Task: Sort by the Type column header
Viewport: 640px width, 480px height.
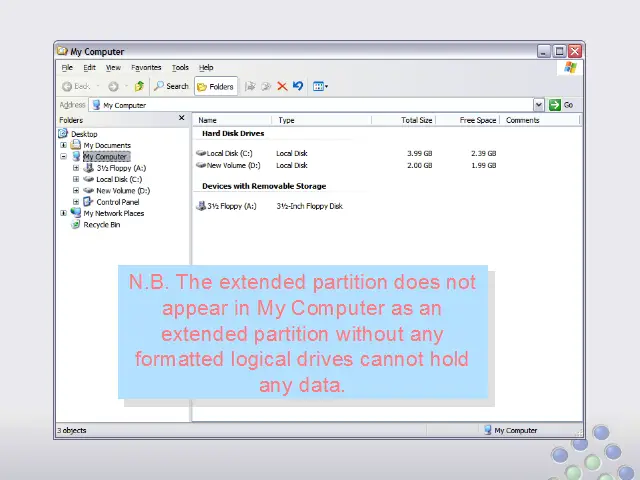Action: click(322, 120)
